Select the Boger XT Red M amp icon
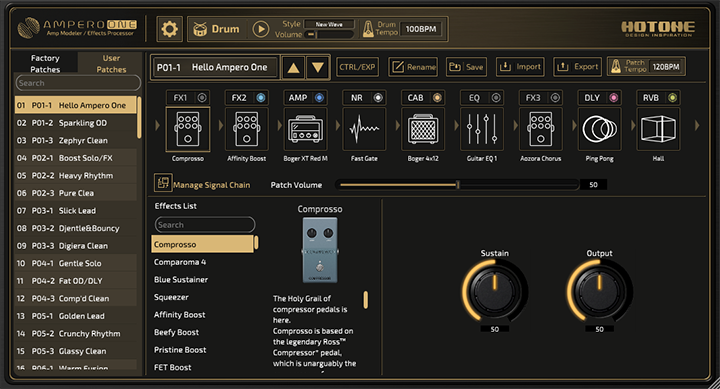 [305, 130]
